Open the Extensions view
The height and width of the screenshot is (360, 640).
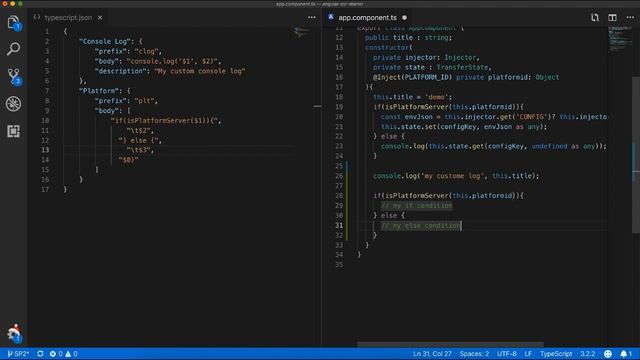tap(13, 131)
